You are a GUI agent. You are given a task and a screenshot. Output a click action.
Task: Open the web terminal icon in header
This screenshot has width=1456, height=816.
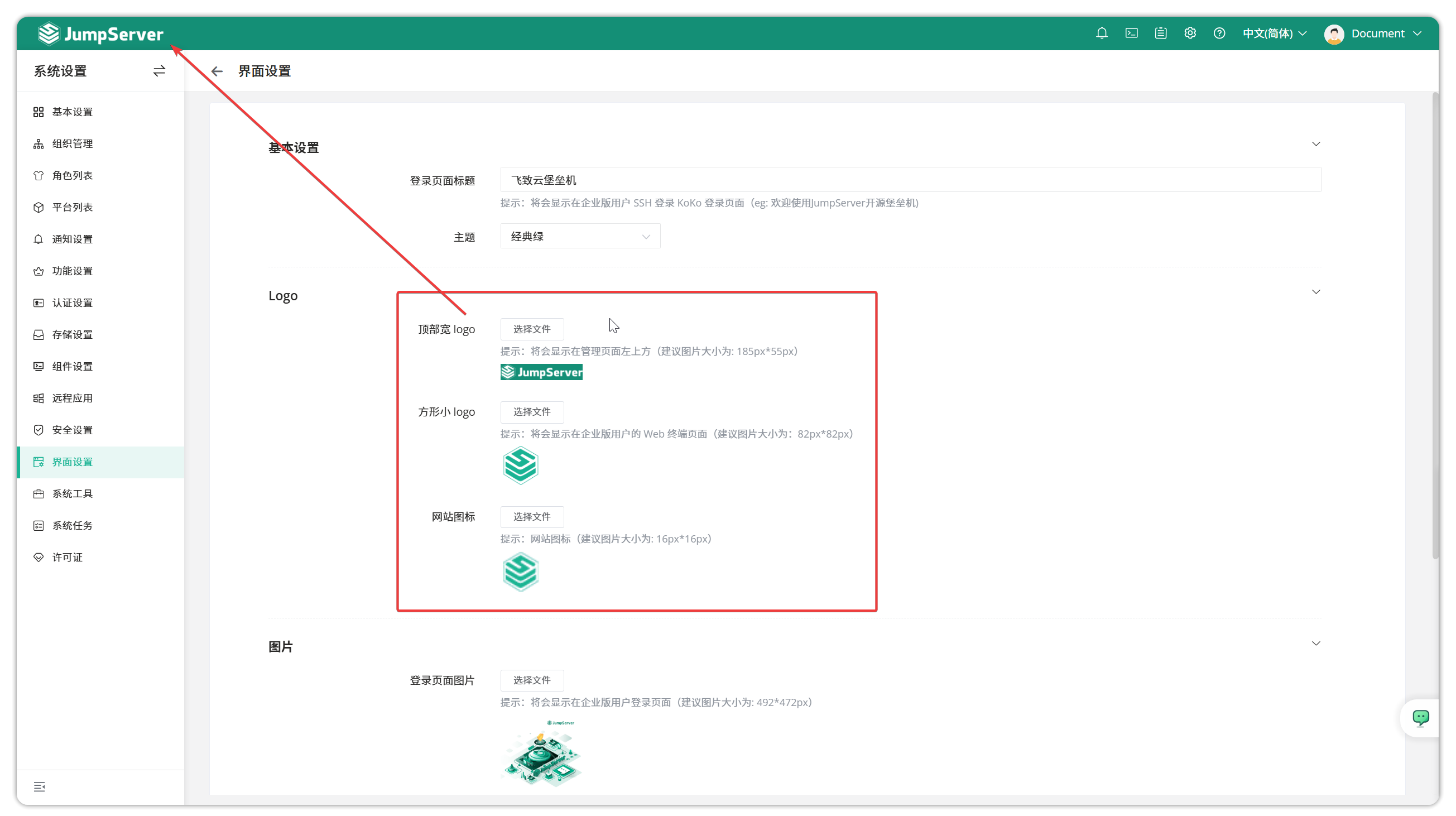point(1131,33)
